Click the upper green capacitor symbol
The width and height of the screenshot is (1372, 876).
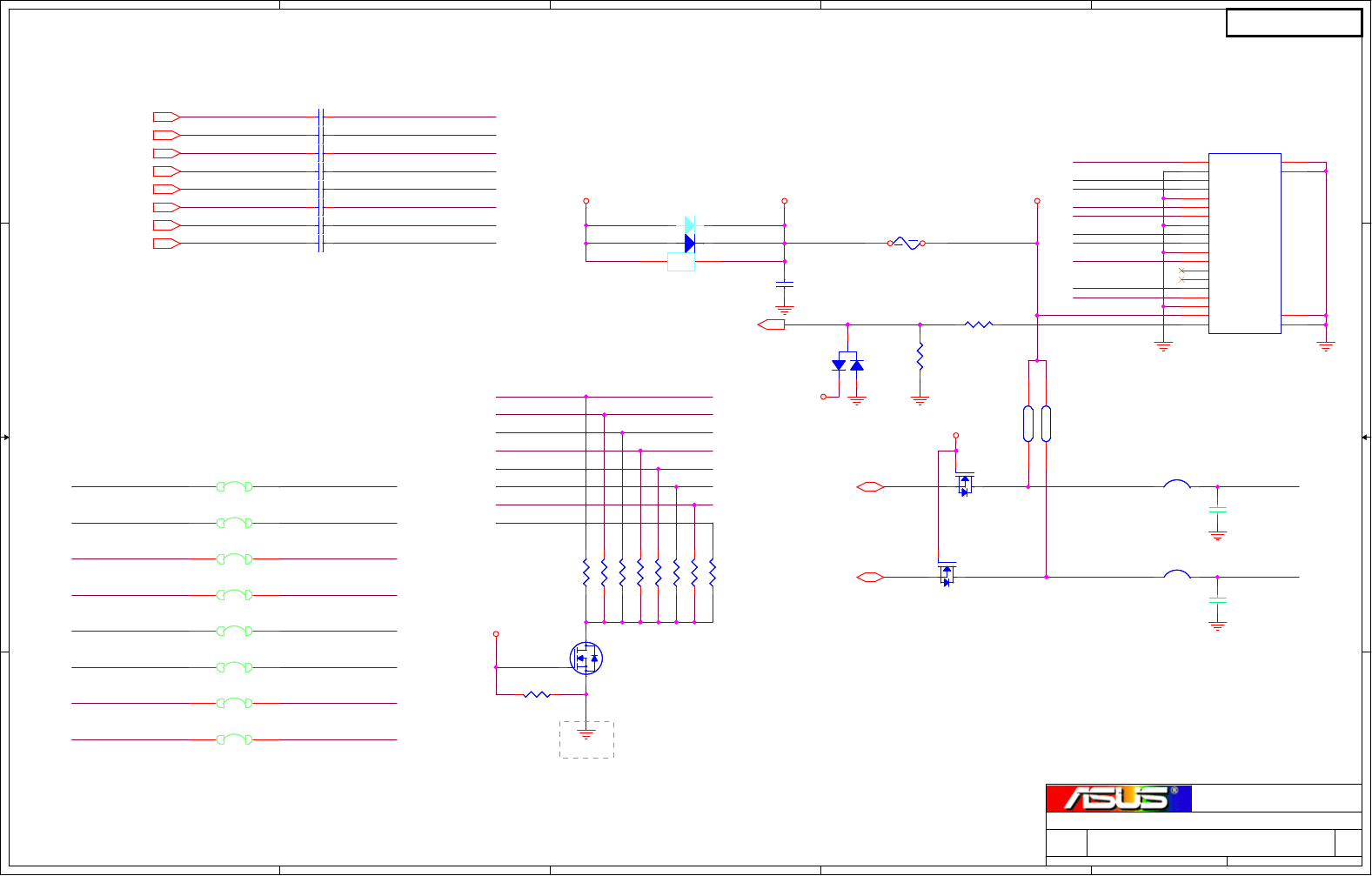(1218, 511)
